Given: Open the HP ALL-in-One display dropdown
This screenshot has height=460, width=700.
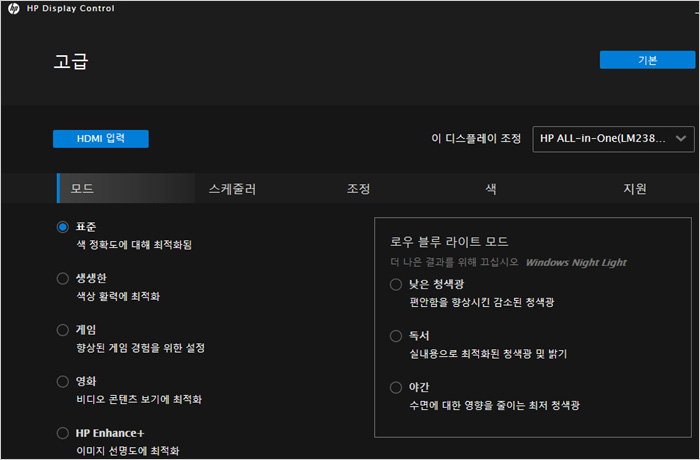Looking at the screenshot, I should click(613, 139).
